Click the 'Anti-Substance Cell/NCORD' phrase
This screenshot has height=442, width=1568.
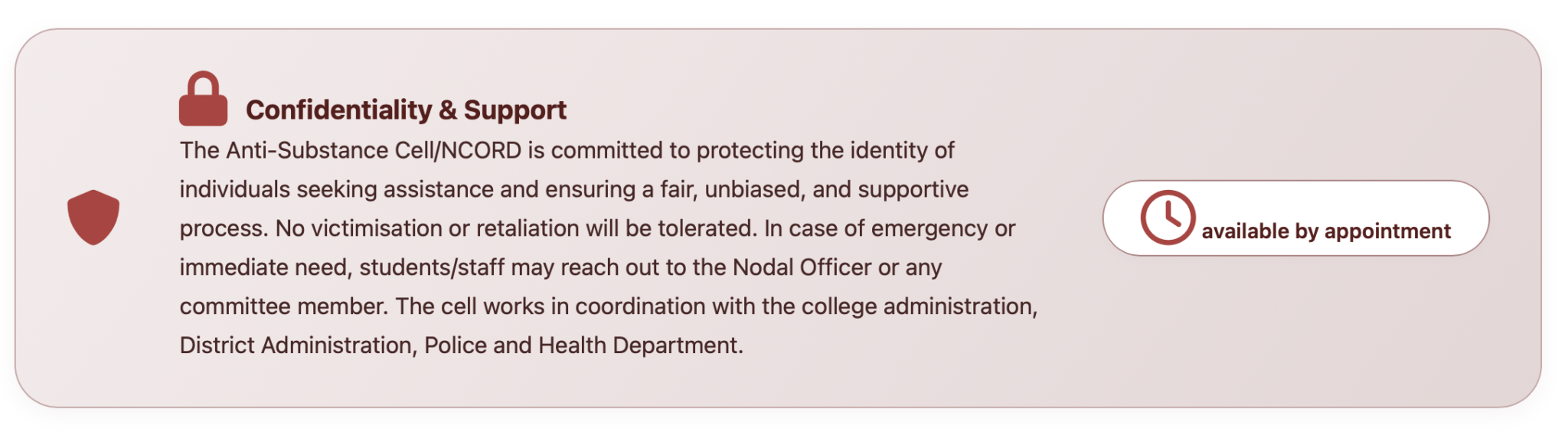click(374, 150)
